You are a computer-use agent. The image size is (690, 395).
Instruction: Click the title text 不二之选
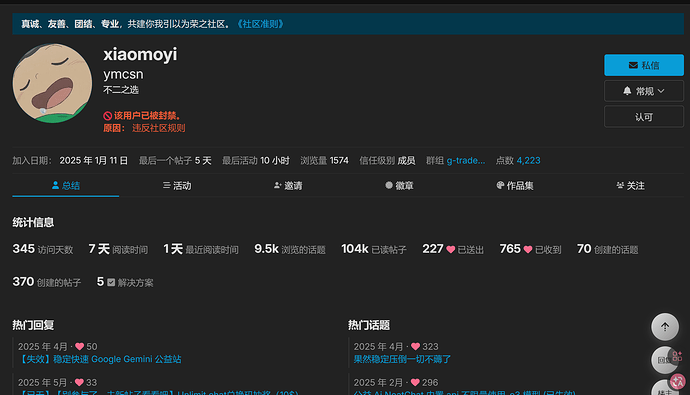point(121,90)
